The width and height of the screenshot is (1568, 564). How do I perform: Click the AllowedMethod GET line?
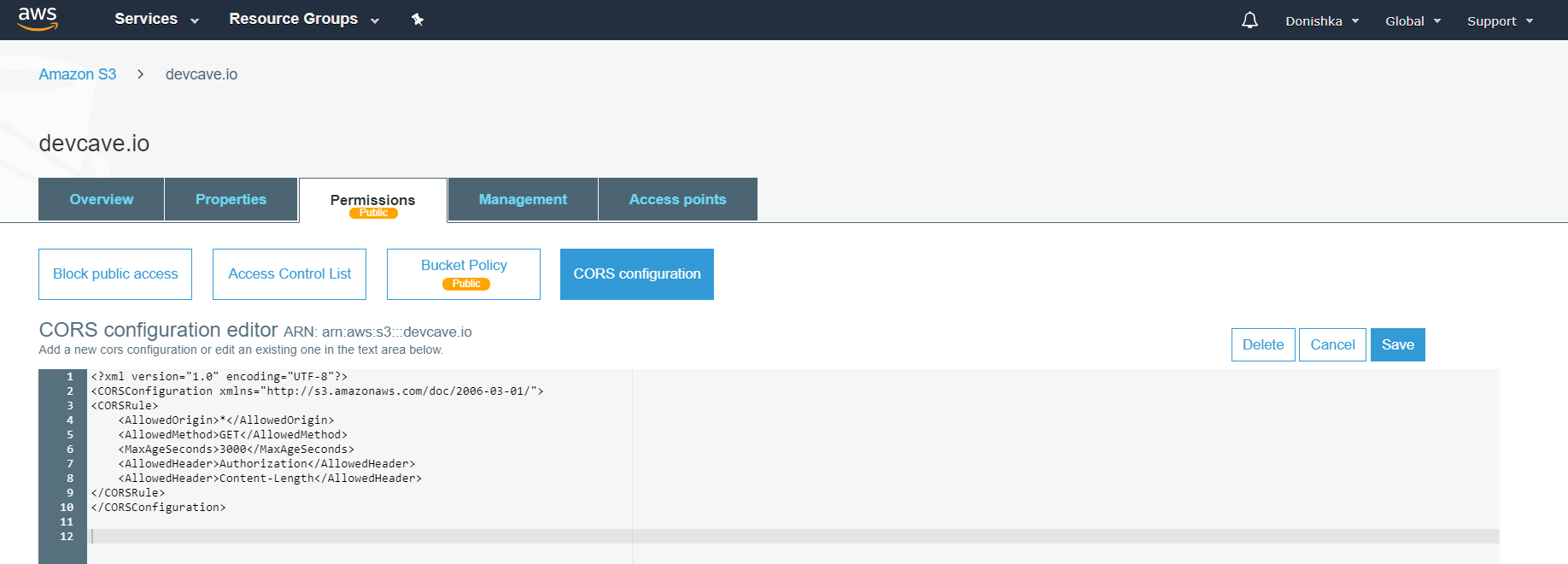pos(233,435)
